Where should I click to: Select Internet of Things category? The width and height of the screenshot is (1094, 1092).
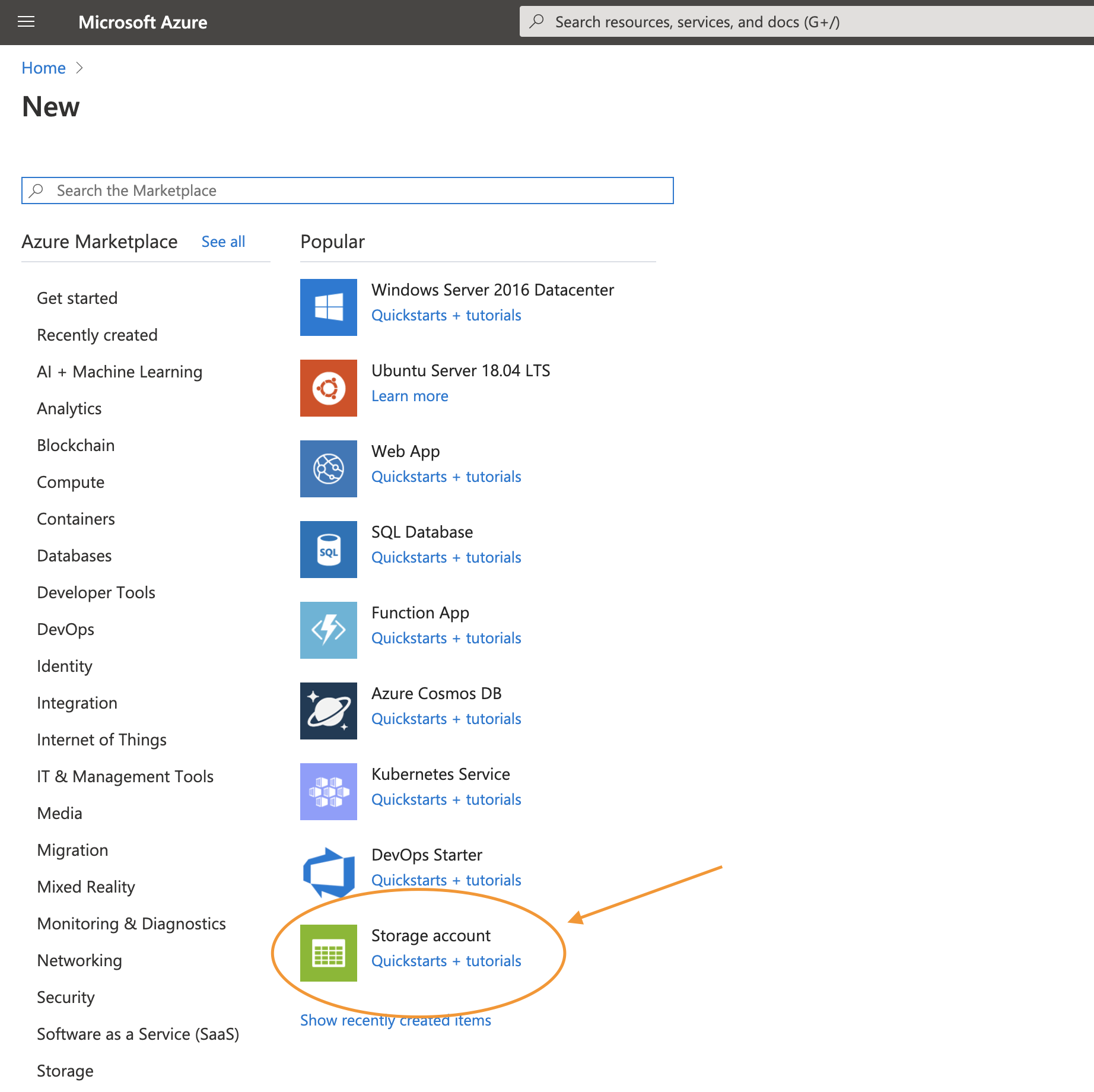[102, 739]
